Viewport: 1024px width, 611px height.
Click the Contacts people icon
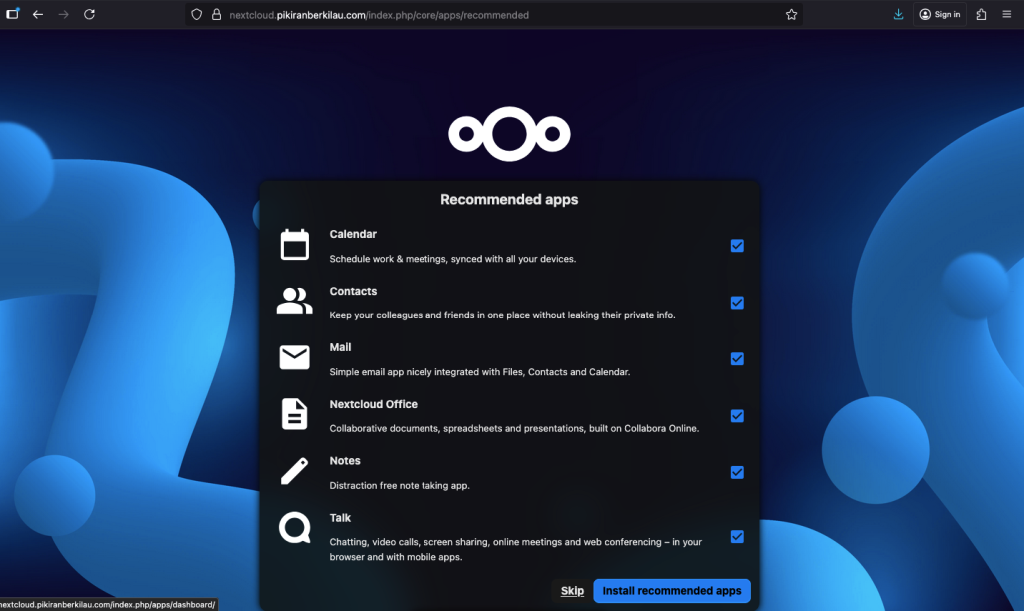pyautogui.click(x=295, y=301)
